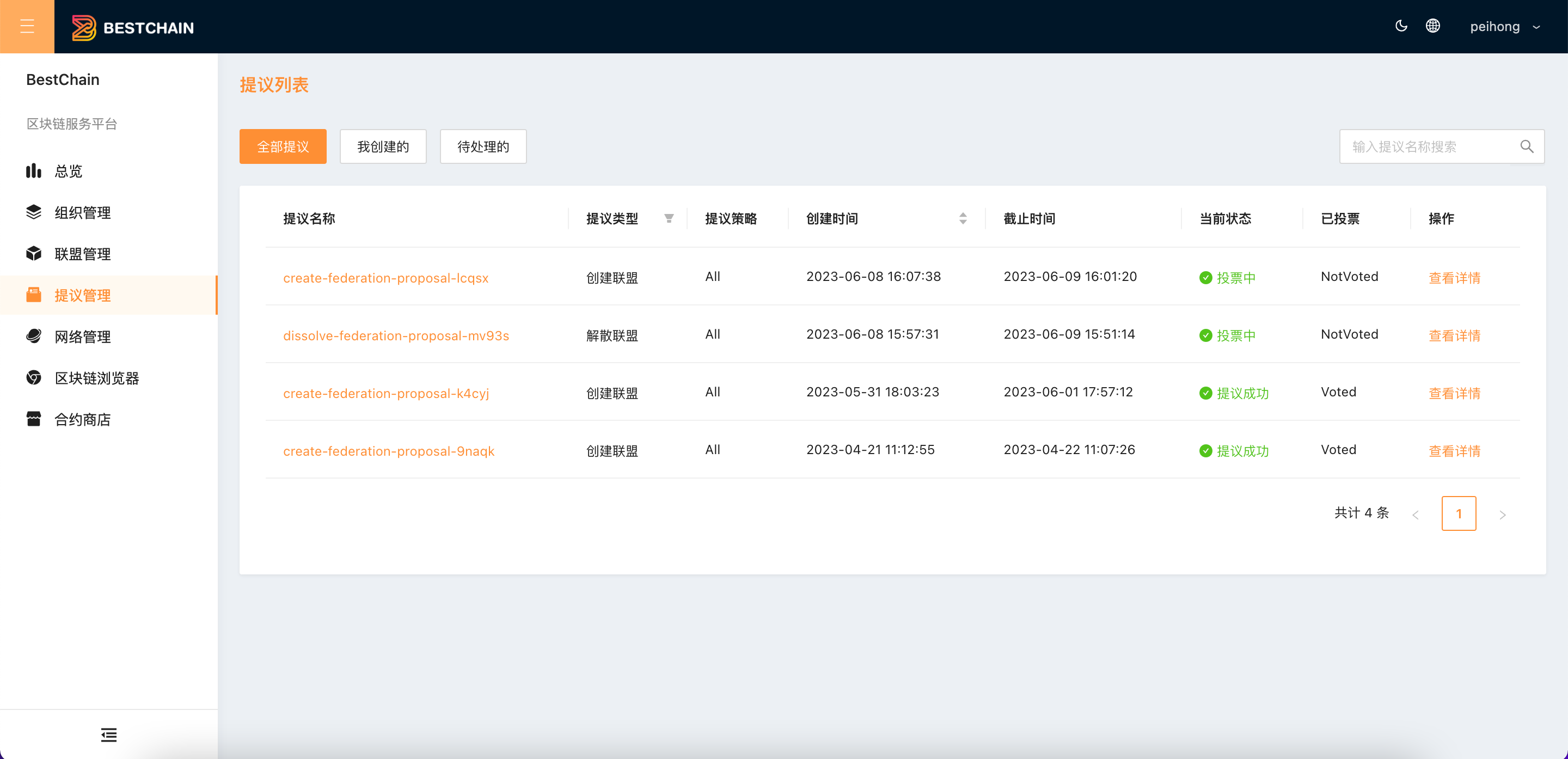Click creation time 2023-06-08 16:07:38
The image size is (1568, 759).
[873, 277]
